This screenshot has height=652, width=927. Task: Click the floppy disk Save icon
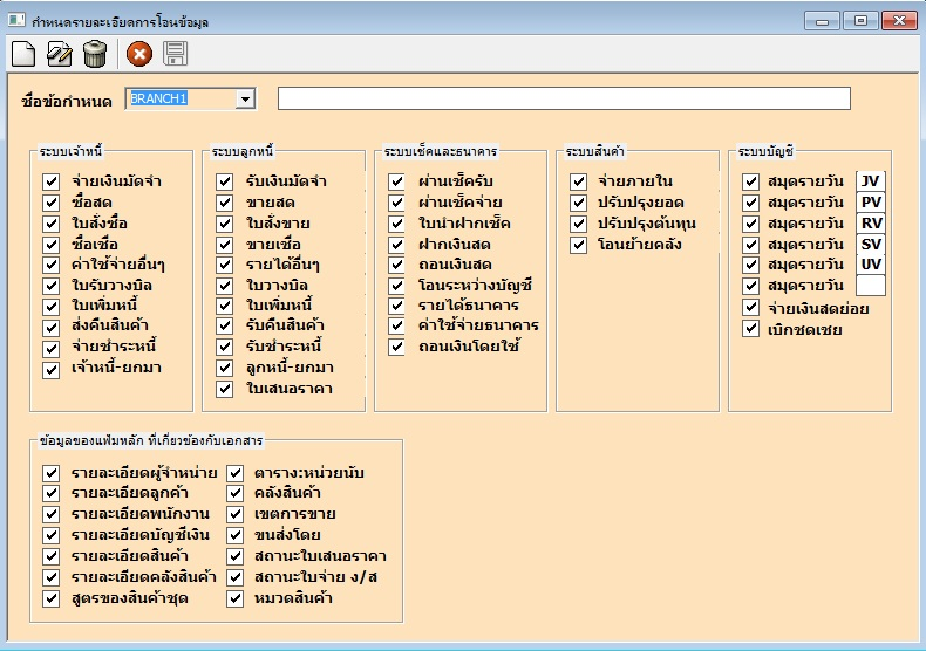point(175,54)
